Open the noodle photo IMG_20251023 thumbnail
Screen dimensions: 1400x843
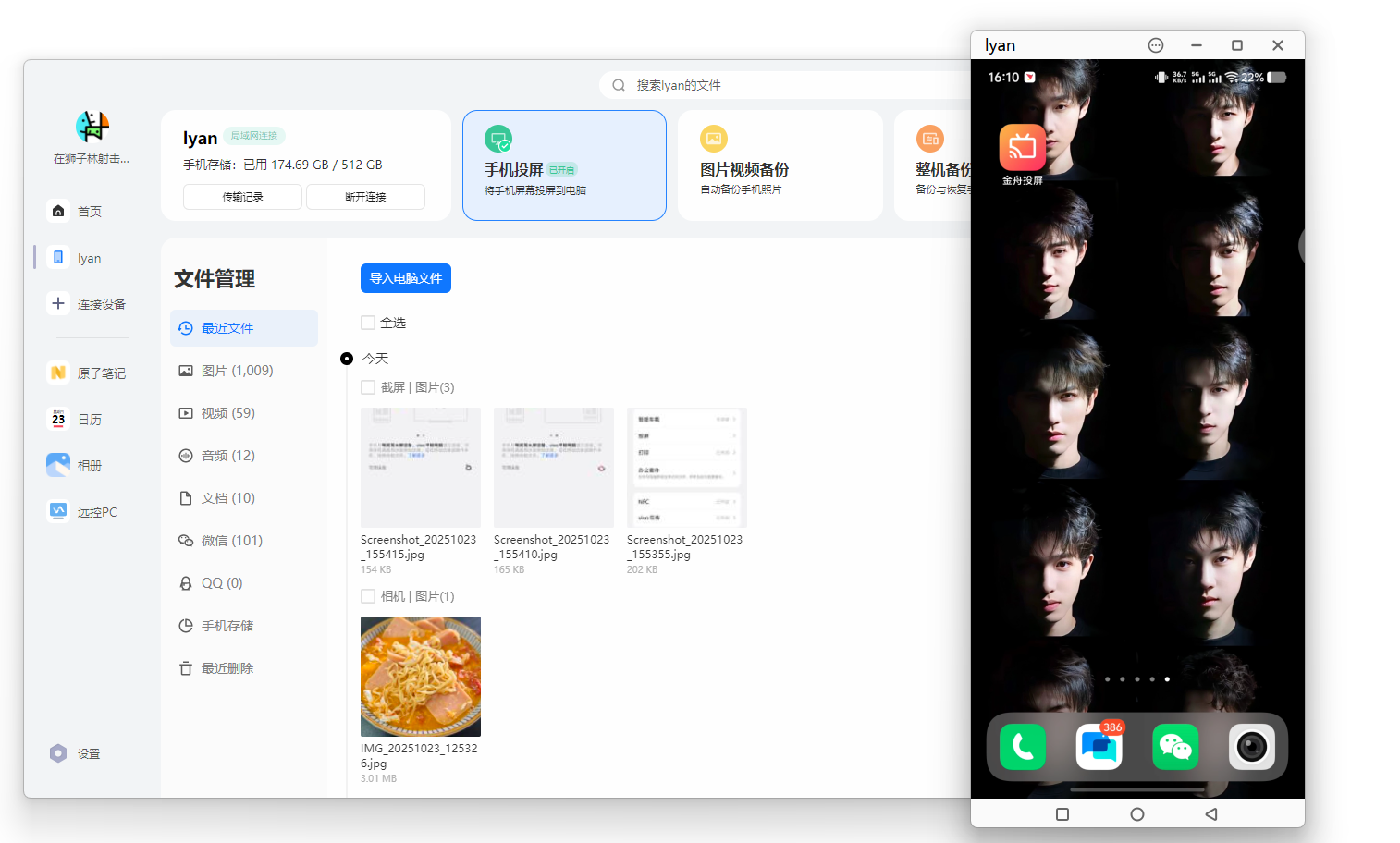[x=421, y=677]
